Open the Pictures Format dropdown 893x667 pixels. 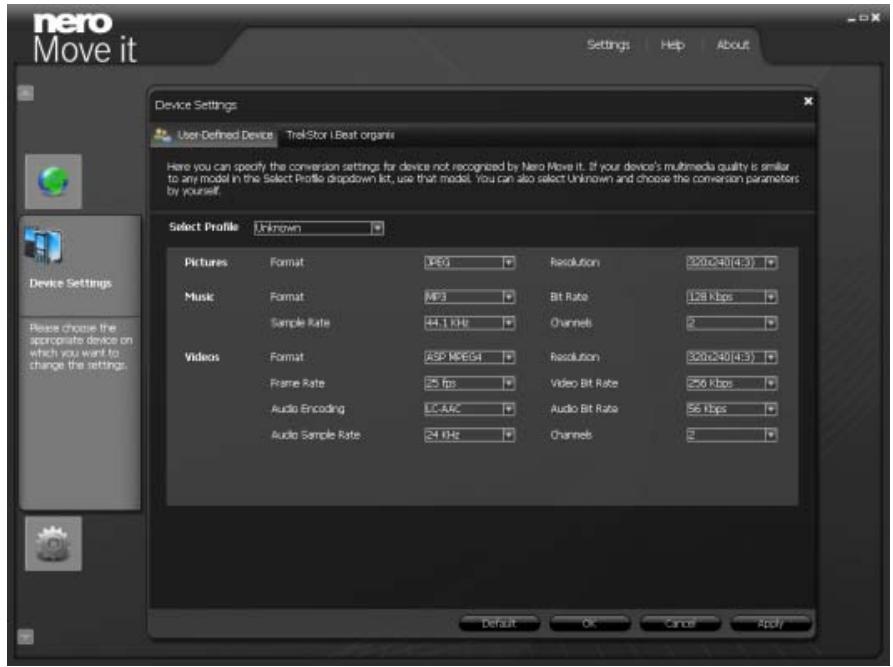470,262
